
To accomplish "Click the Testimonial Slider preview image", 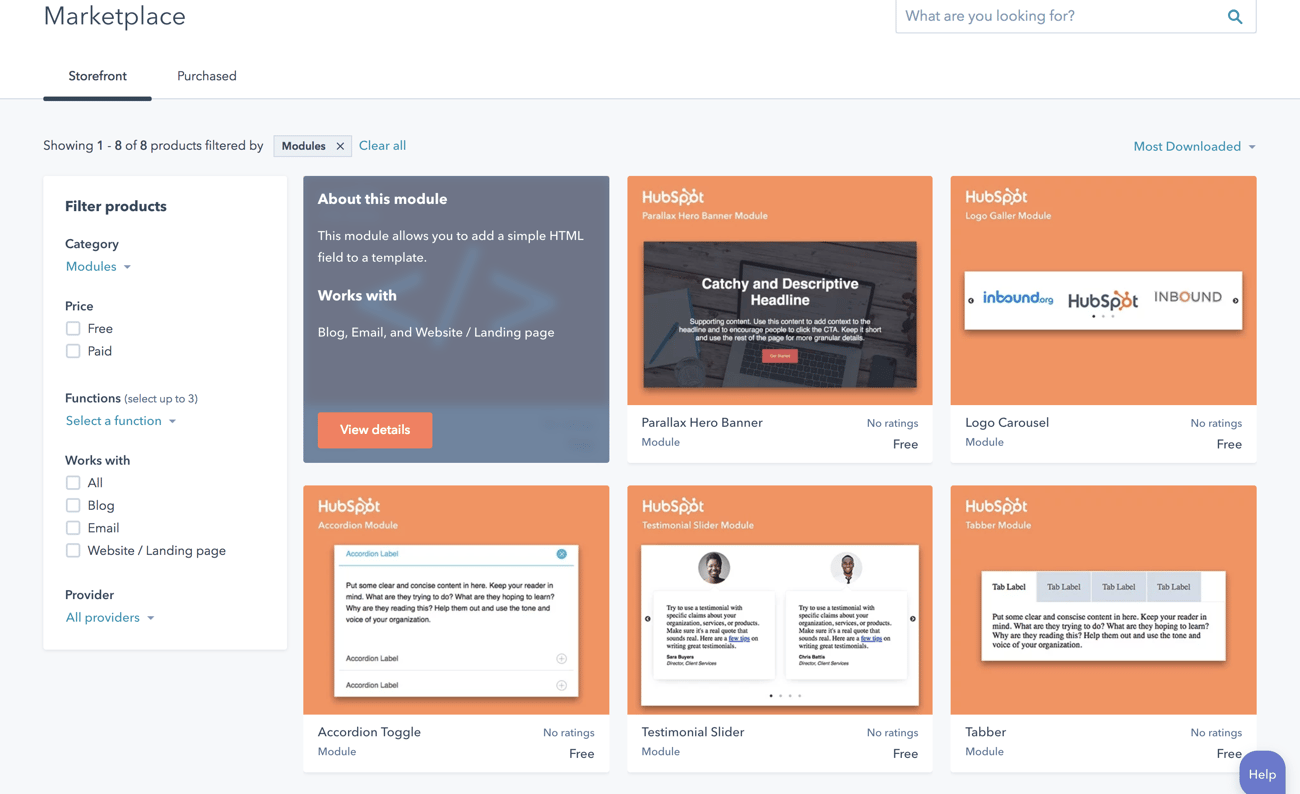I will (x=780, y=625).
